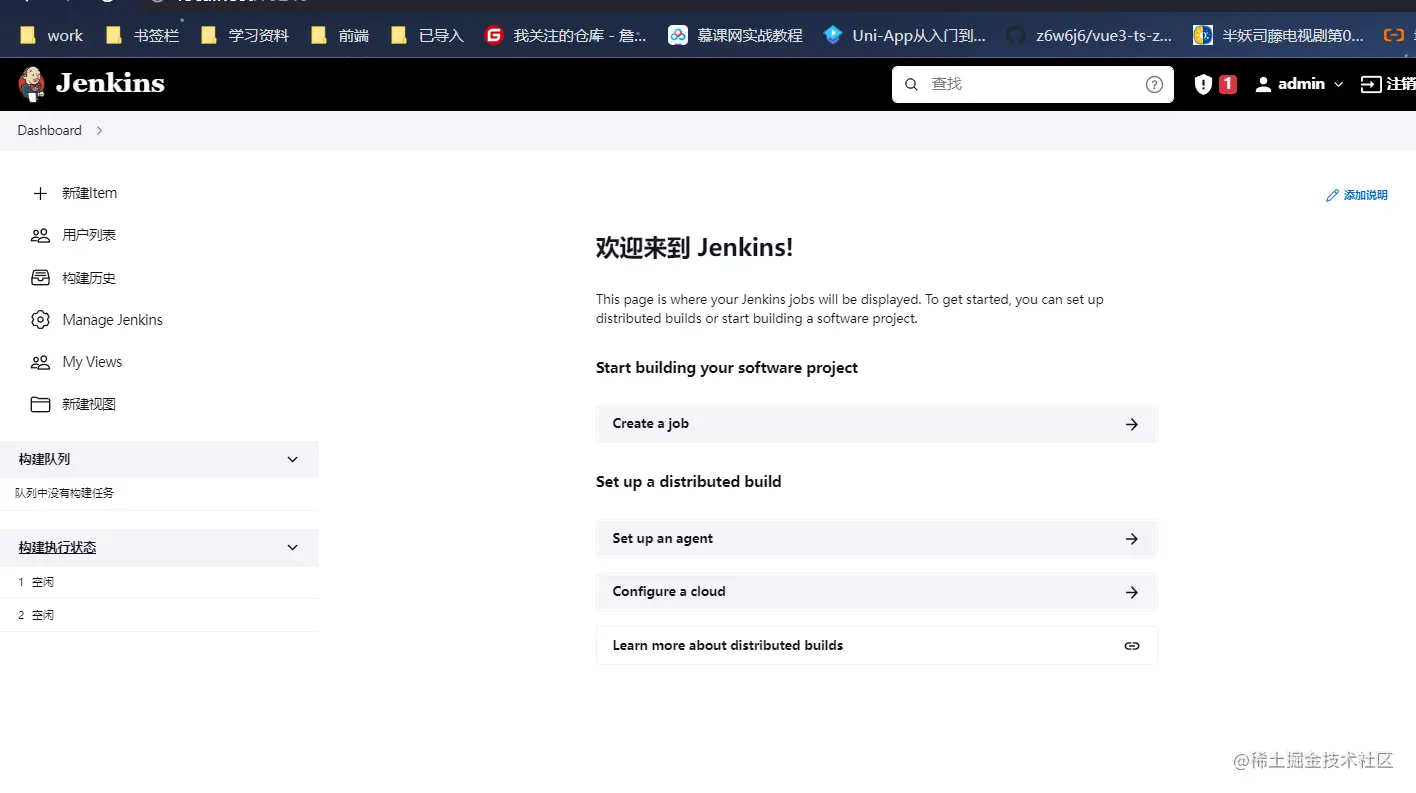Click the plus icon for 新建Item

point(40,193)
